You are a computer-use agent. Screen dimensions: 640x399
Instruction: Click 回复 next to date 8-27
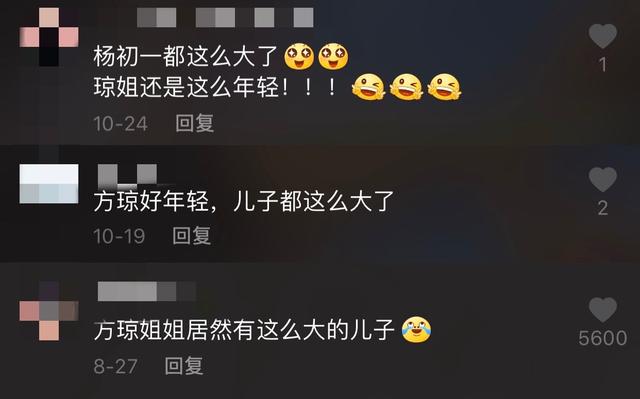tap(184, 366)
